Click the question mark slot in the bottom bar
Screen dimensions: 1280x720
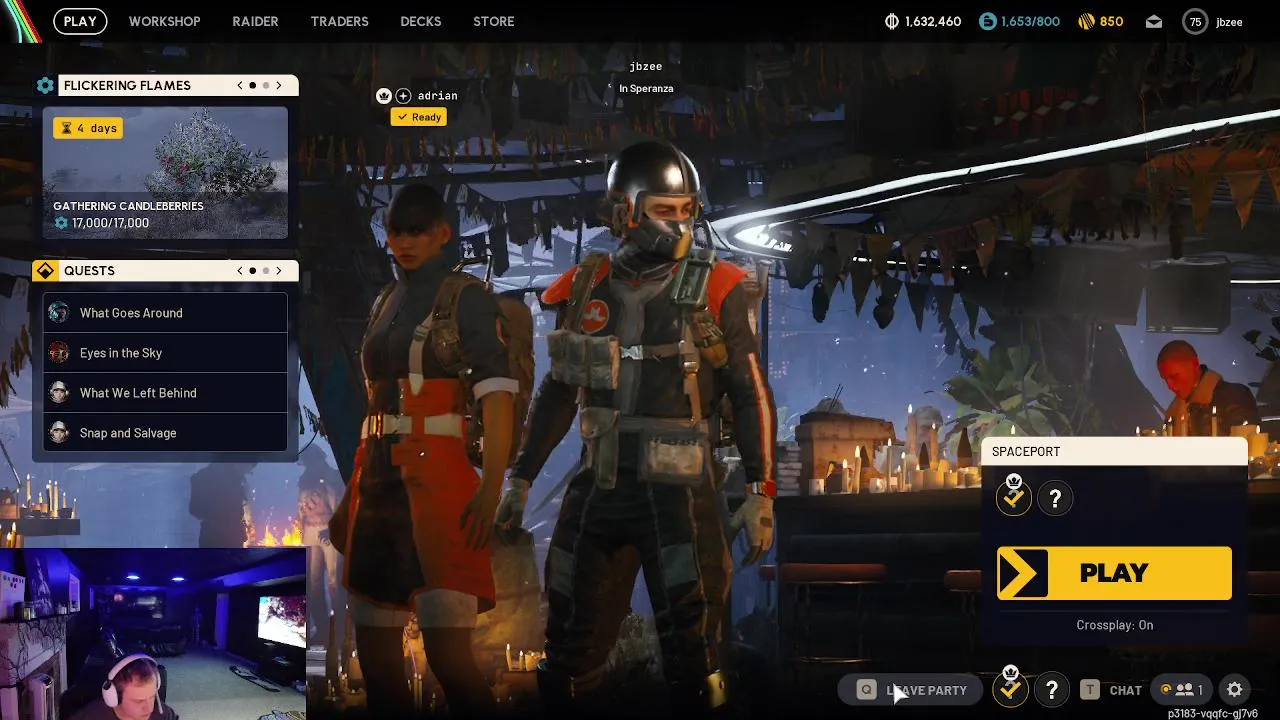(1052, 689)
